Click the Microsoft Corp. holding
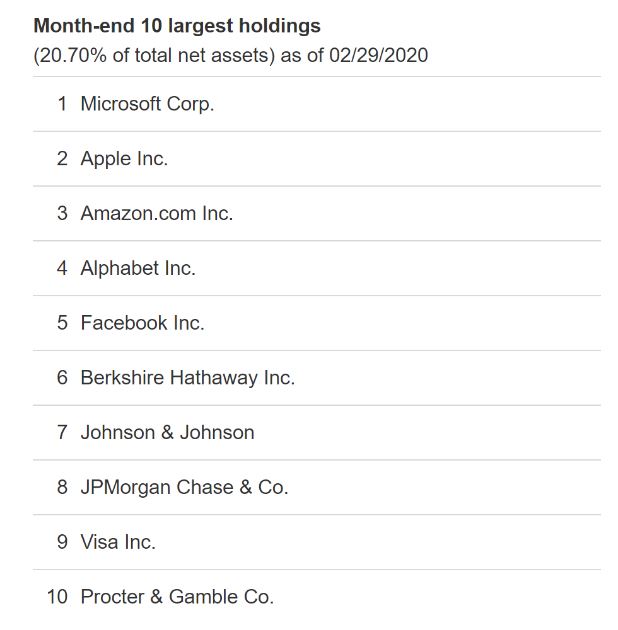 coord(147,104)
